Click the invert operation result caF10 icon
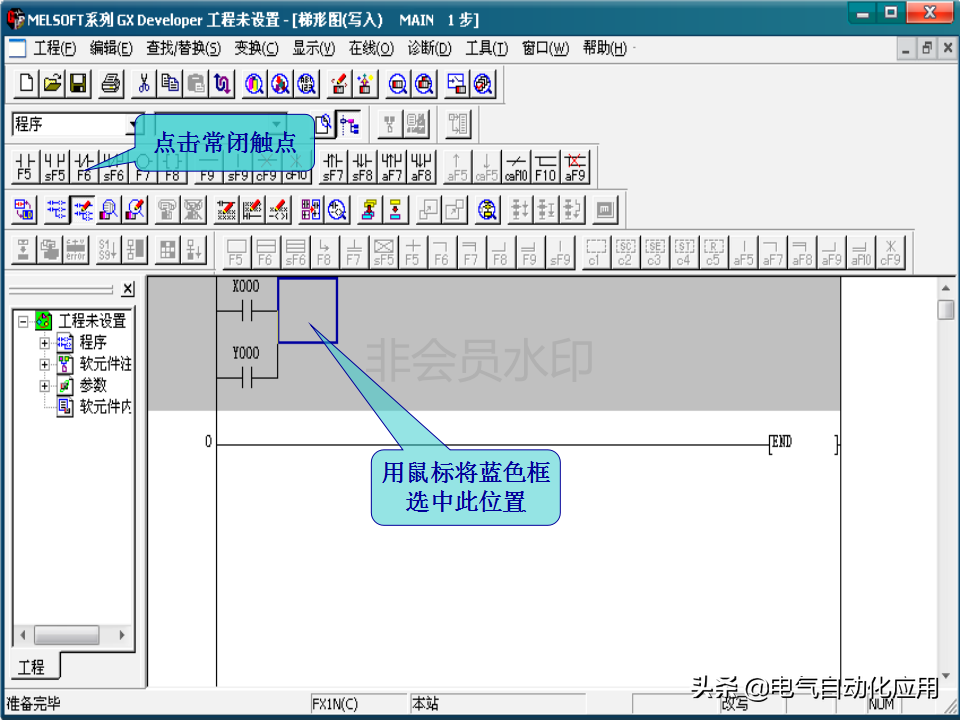The width and height of the screenshot is (960, 720). (516, 167)
